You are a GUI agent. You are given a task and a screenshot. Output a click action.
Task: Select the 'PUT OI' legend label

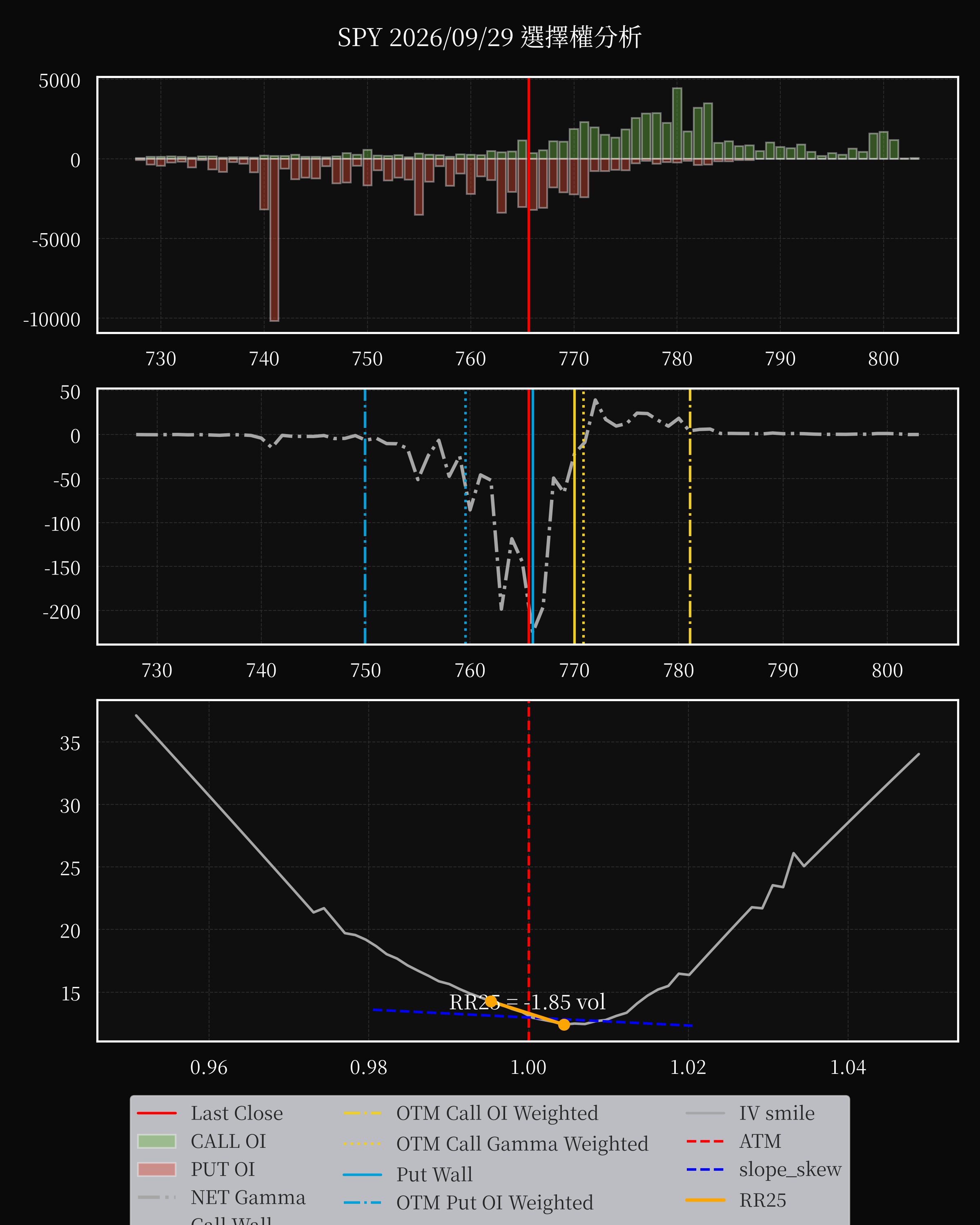pyautogui.click(x=223, y=1169)
